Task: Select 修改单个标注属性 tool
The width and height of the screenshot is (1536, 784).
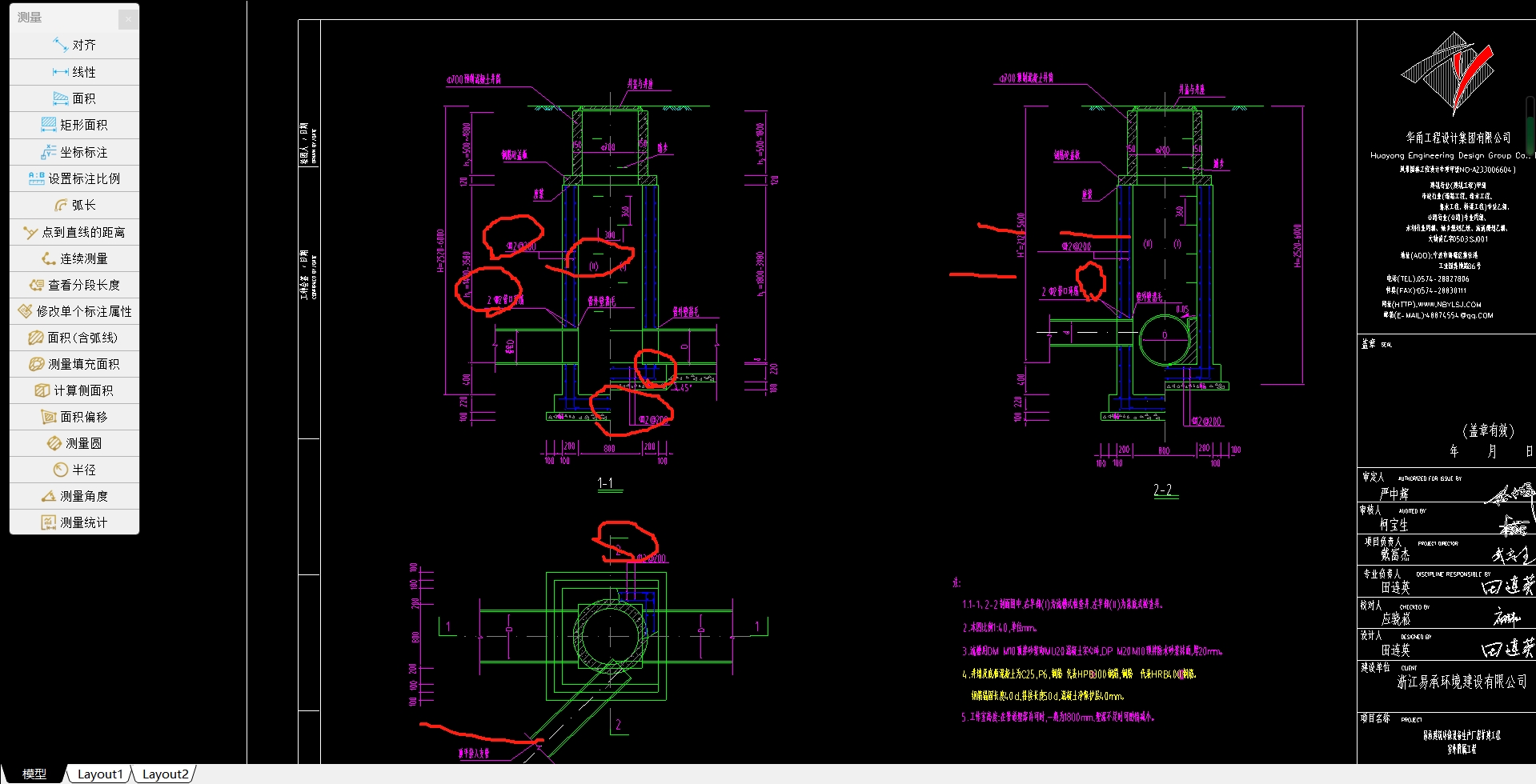Action: click(74, 311)
